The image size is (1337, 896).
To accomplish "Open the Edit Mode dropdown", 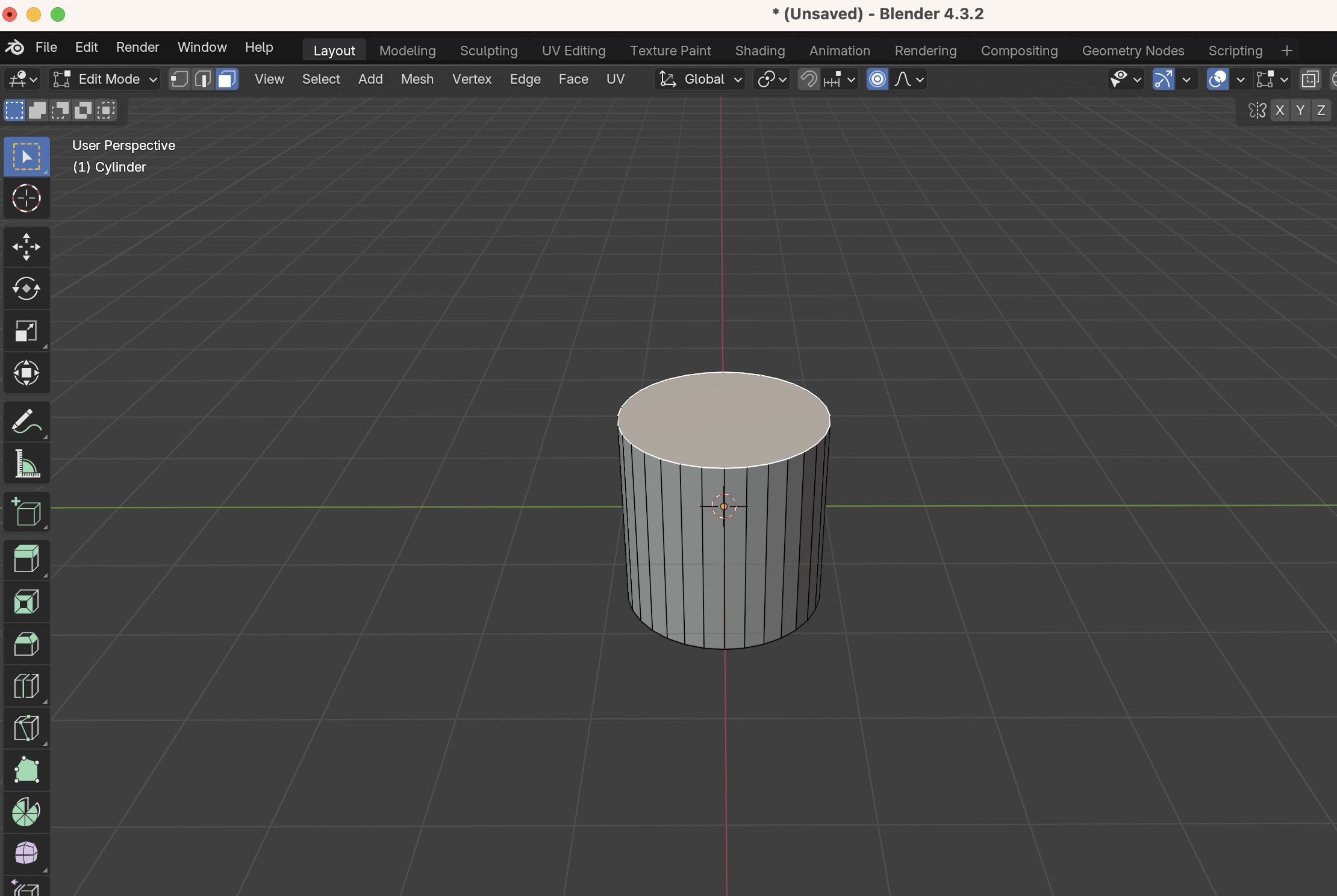I will pyautogui.click(x=105, y=79).
